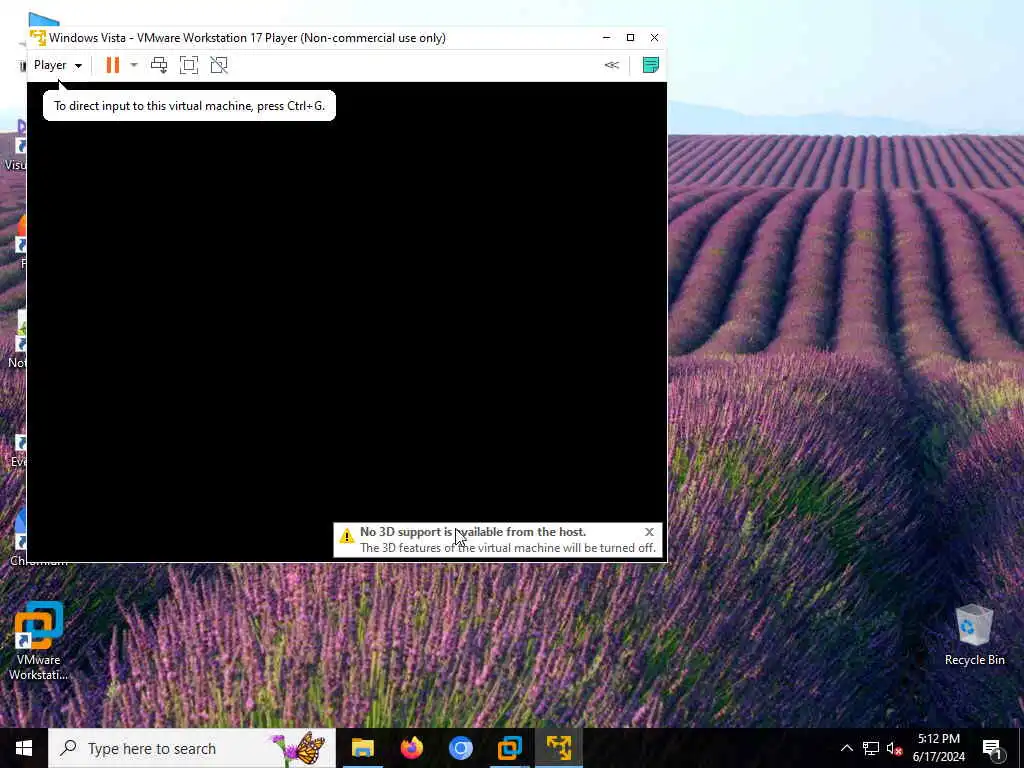This screenshot has width=1024, height=768.
Task: Open the green message log notes icon
Action: (x=650, y=65)
